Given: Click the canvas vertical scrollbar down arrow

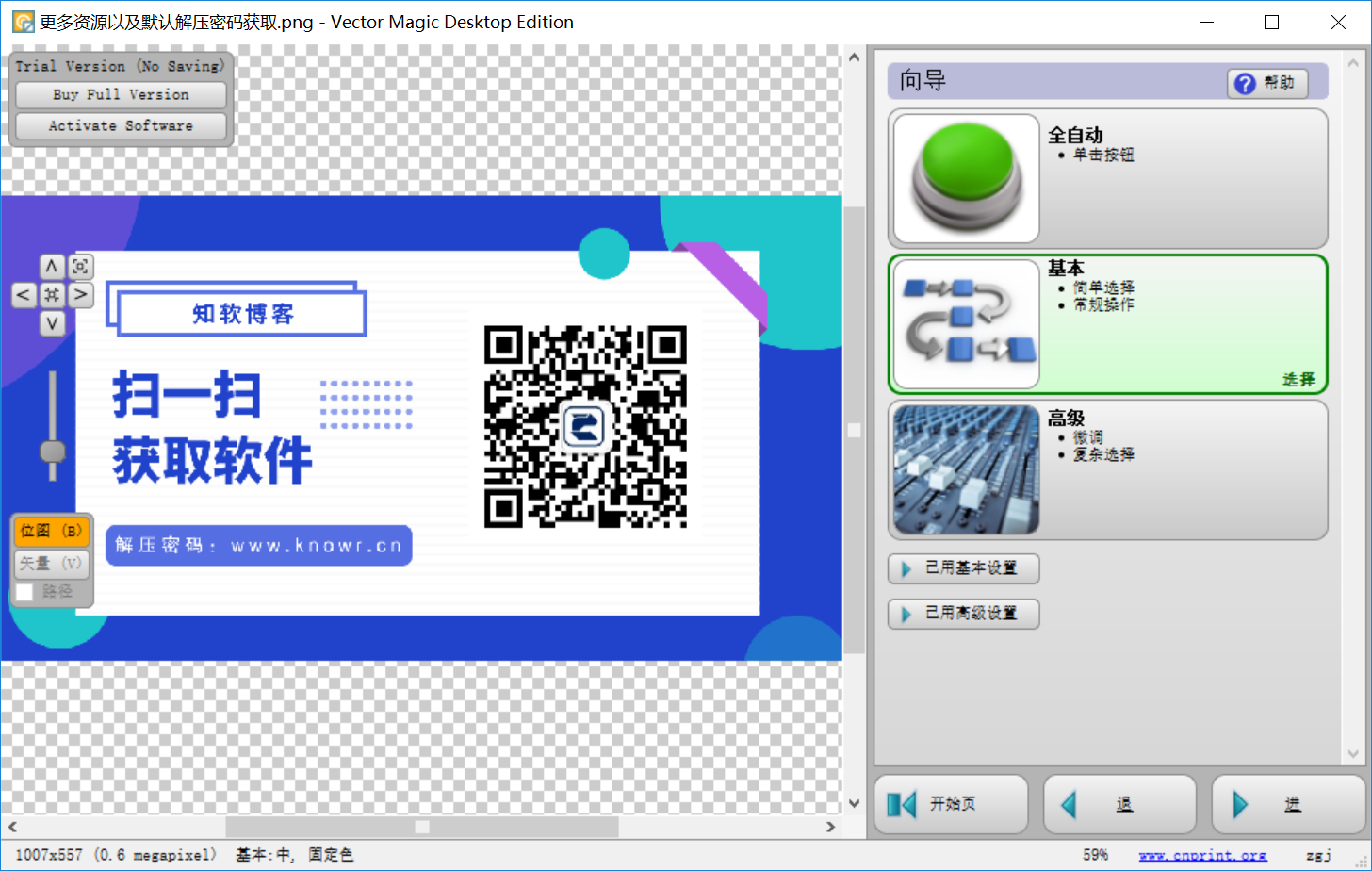Looking at the screenshot, I should (x=855, y=804).
